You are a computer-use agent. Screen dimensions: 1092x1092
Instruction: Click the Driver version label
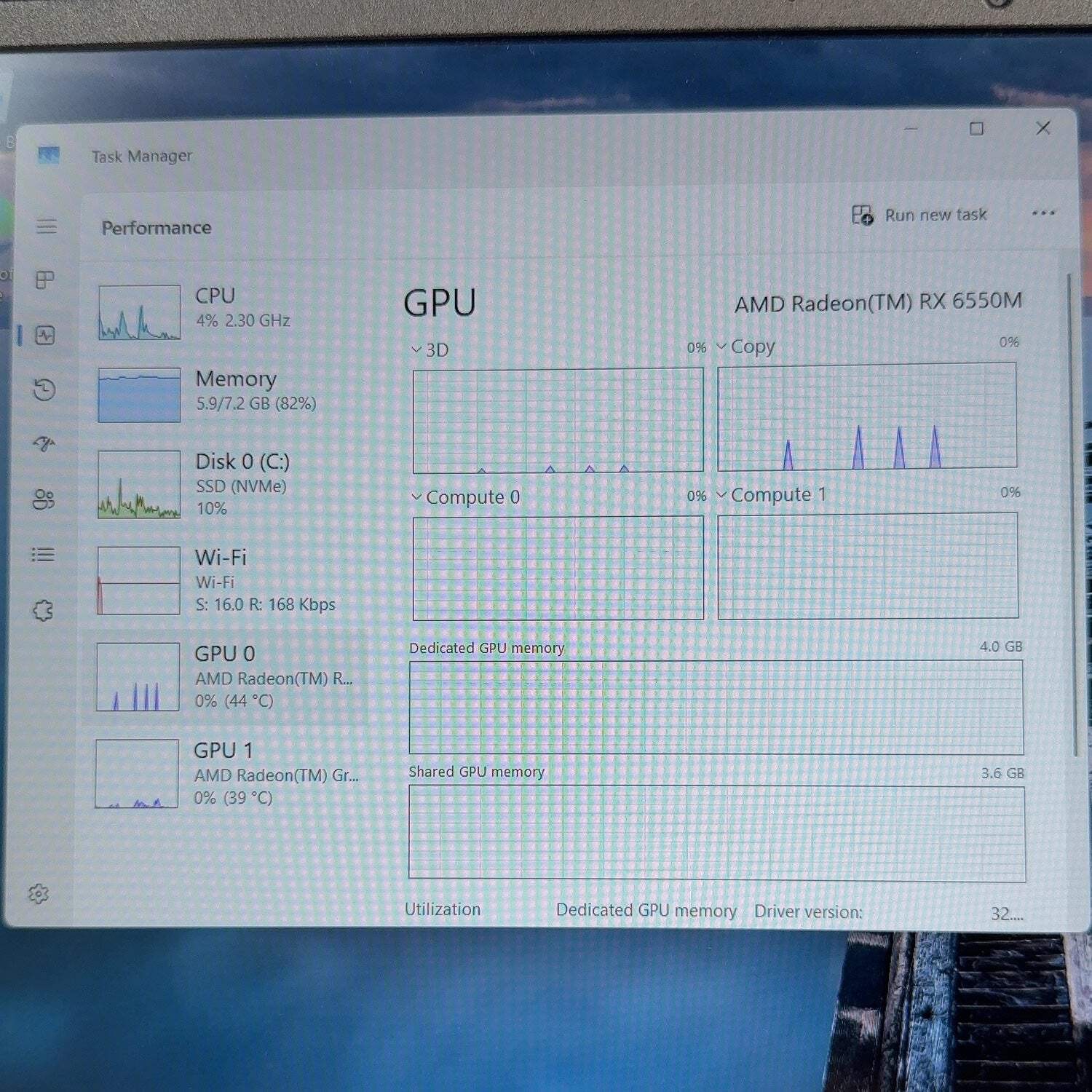click(808, 911)
